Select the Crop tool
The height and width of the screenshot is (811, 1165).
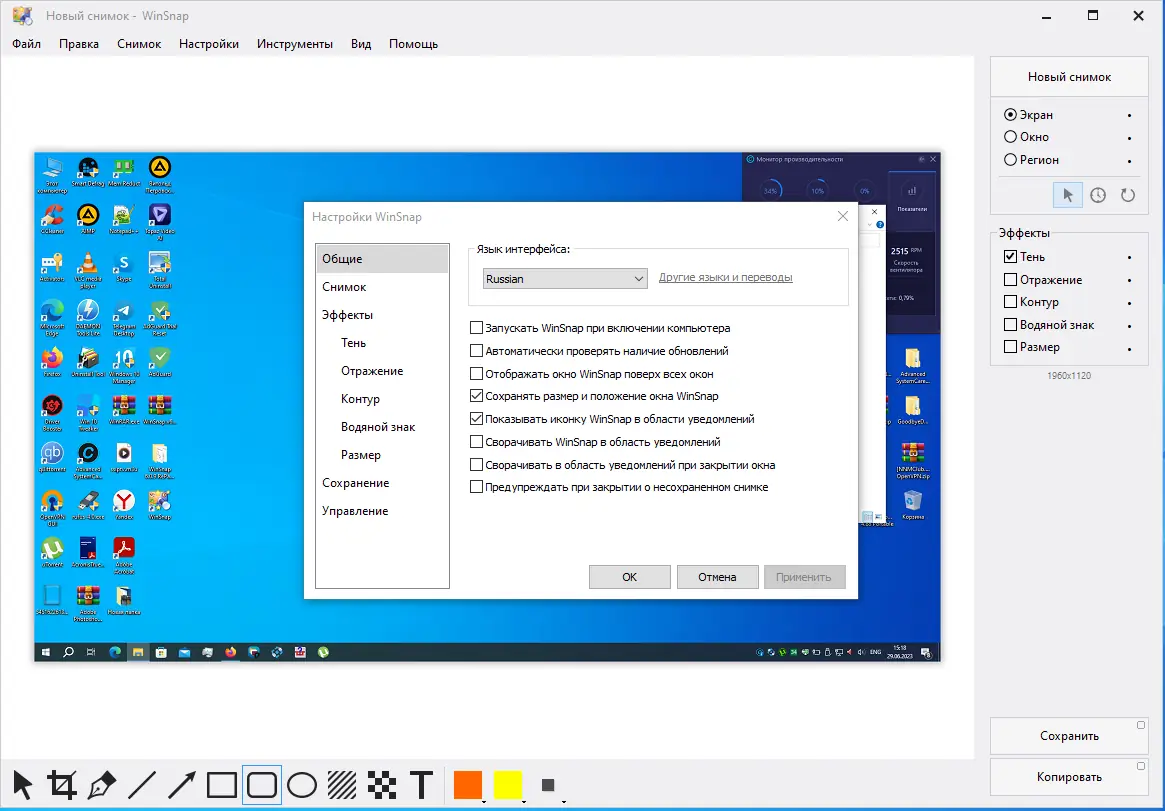click(62, 784)
